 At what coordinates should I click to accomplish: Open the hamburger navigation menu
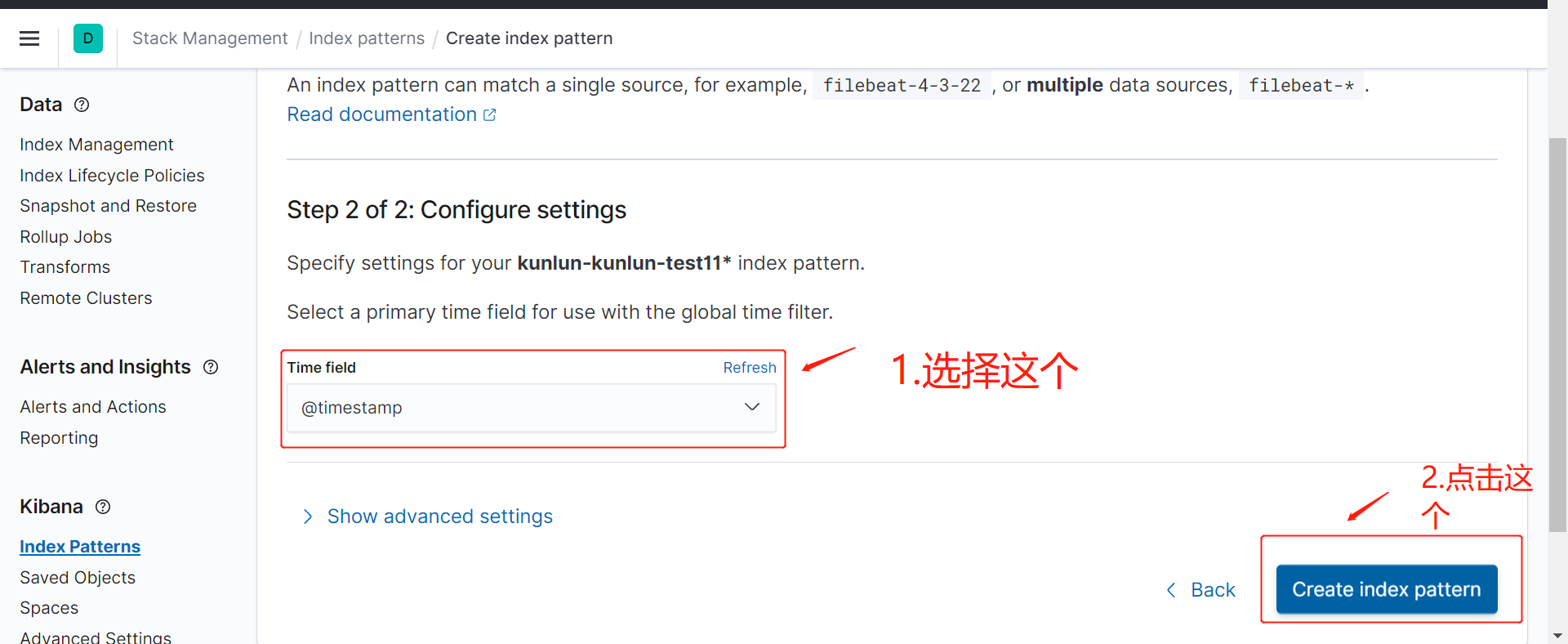tap(29, 38)
